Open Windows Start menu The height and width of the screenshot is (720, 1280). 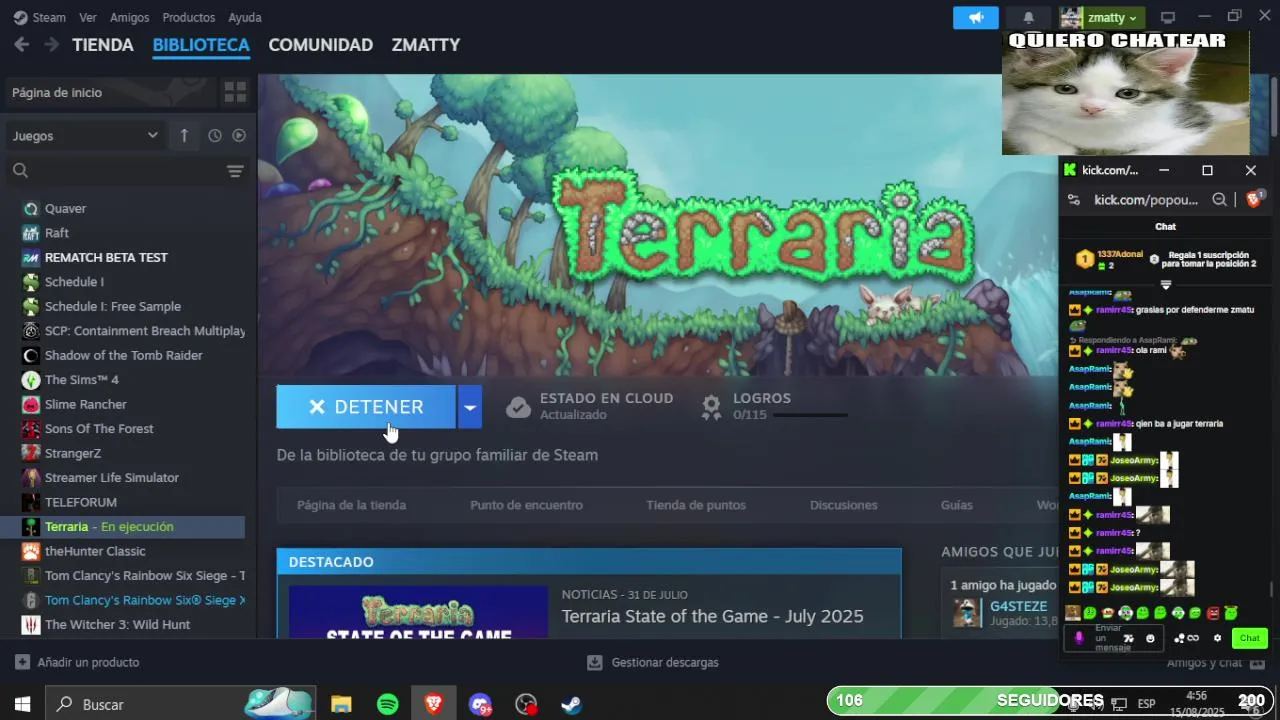pyautogui.click(x=22, y=704)
